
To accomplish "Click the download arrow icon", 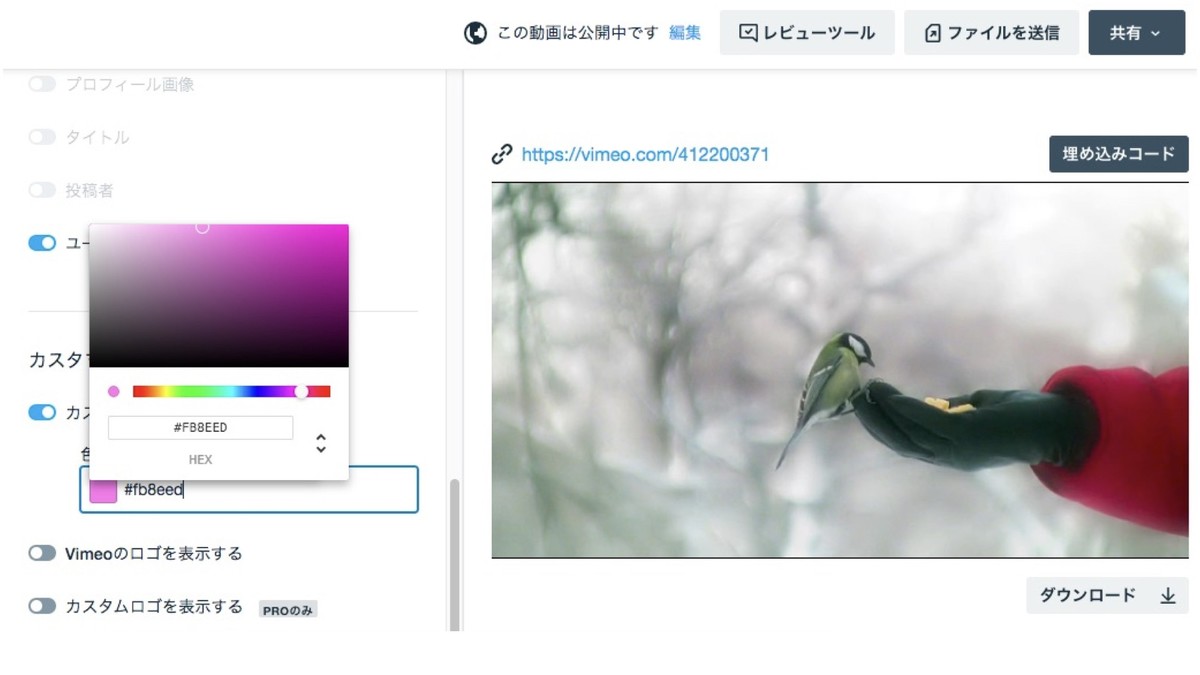I will click(1167, 596).
